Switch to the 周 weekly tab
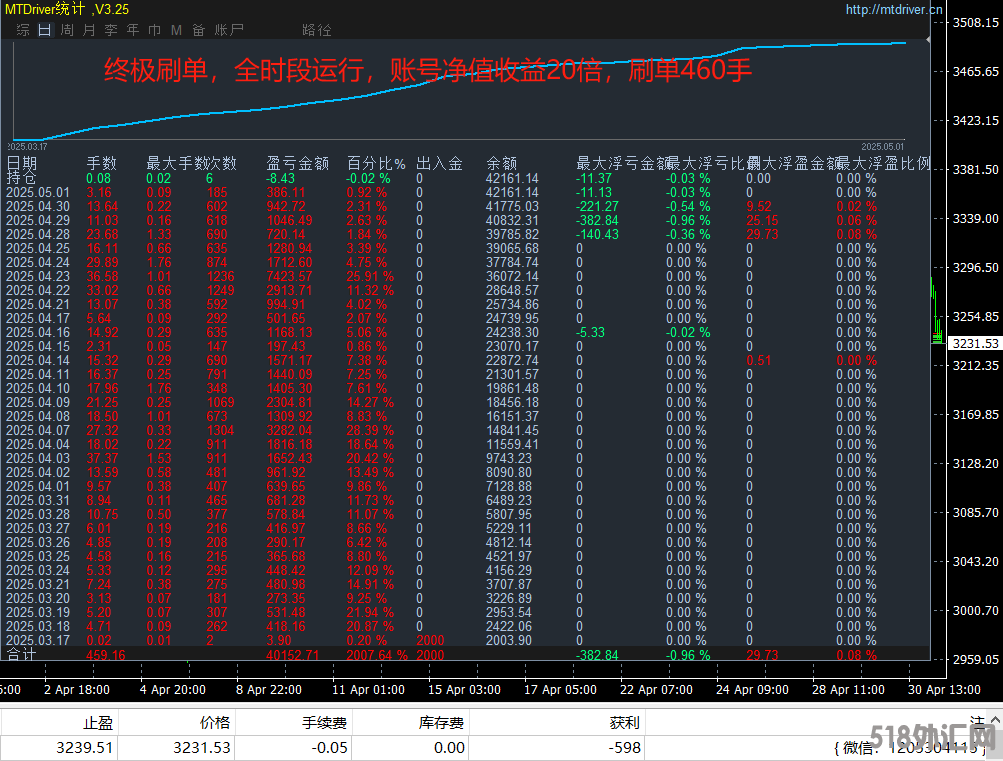The width and height of the screenshot is (1003, 761). (x=67, y=30)
